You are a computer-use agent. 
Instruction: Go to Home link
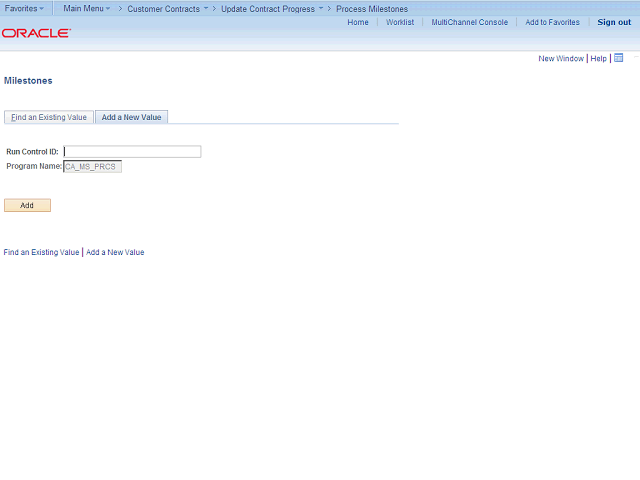coord(358,22)
